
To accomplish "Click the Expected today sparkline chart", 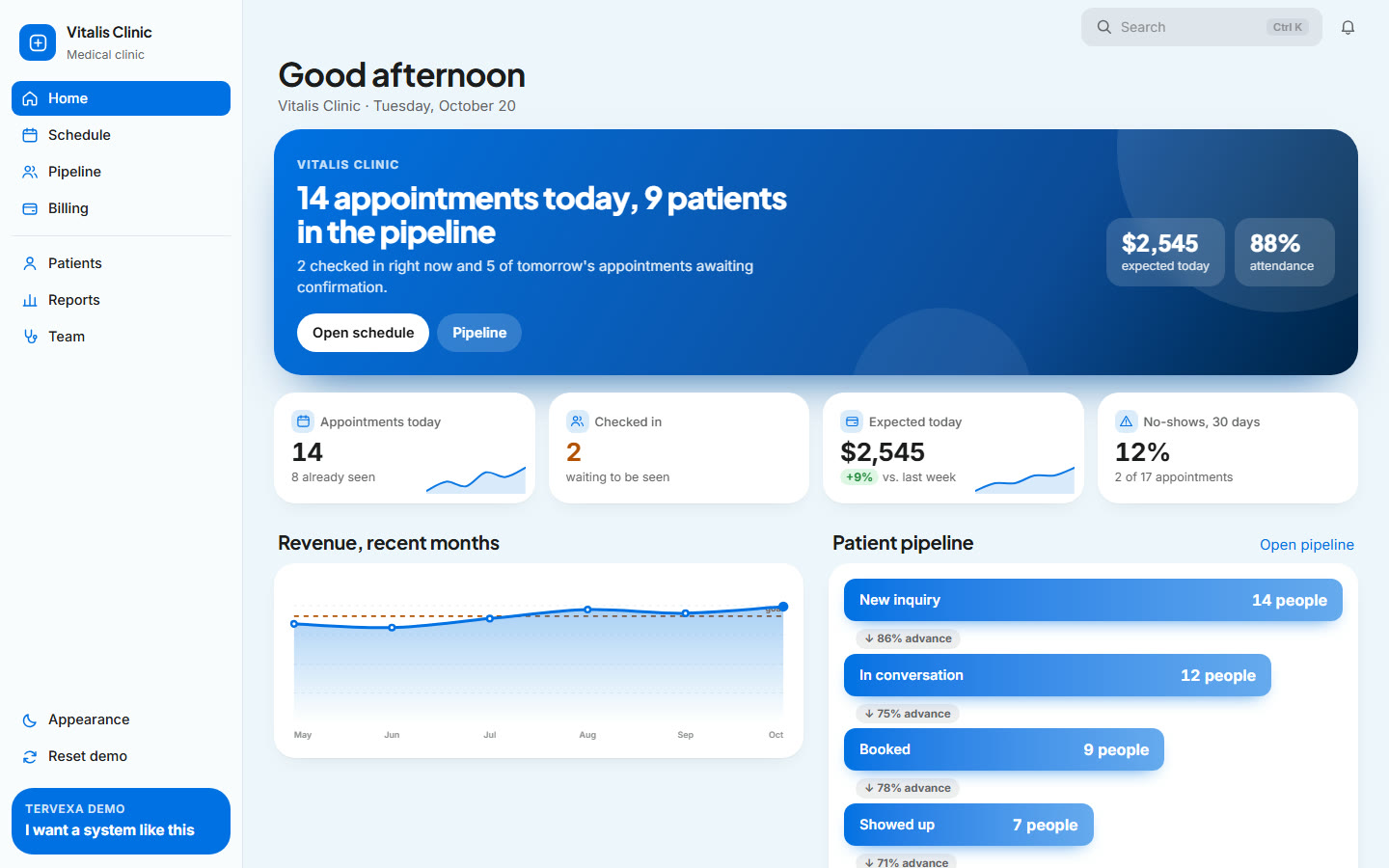I will tap(1024, 479).
